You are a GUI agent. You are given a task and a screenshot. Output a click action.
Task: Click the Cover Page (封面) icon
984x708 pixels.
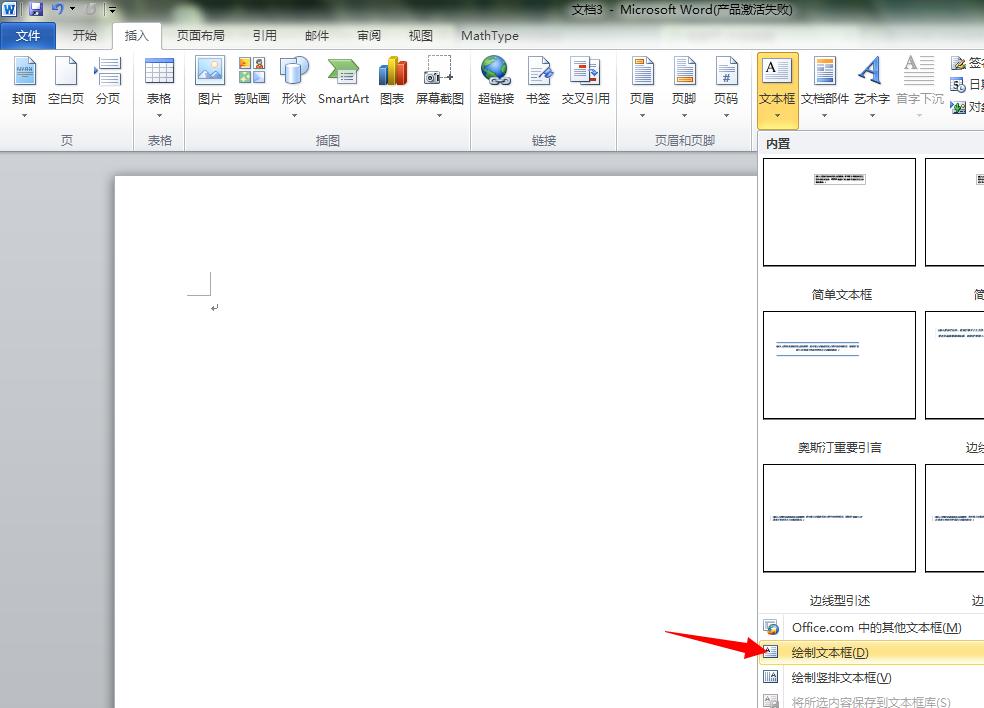(24, 71)
